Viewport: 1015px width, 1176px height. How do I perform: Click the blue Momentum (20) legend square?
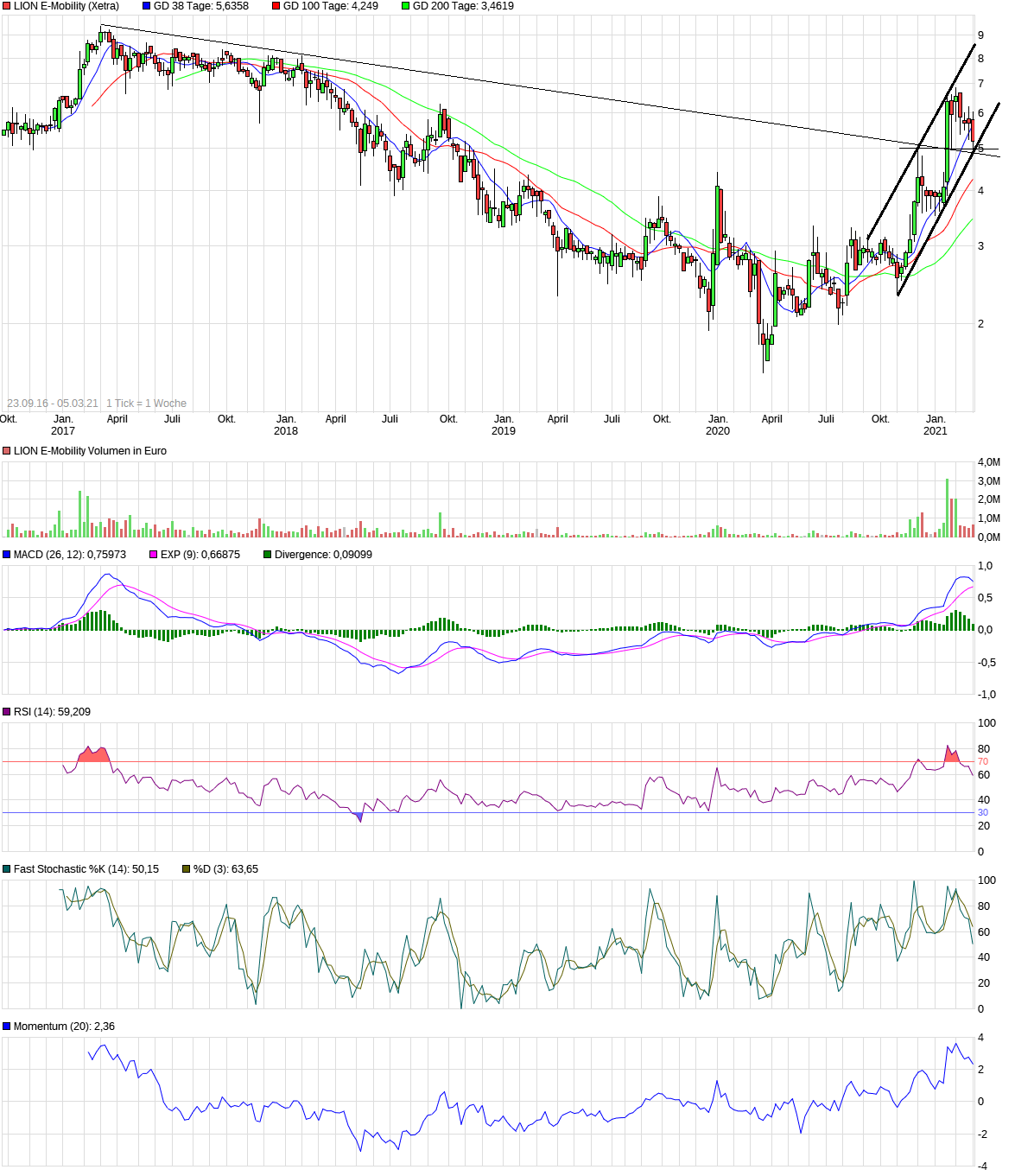[x=7, y=1027]
